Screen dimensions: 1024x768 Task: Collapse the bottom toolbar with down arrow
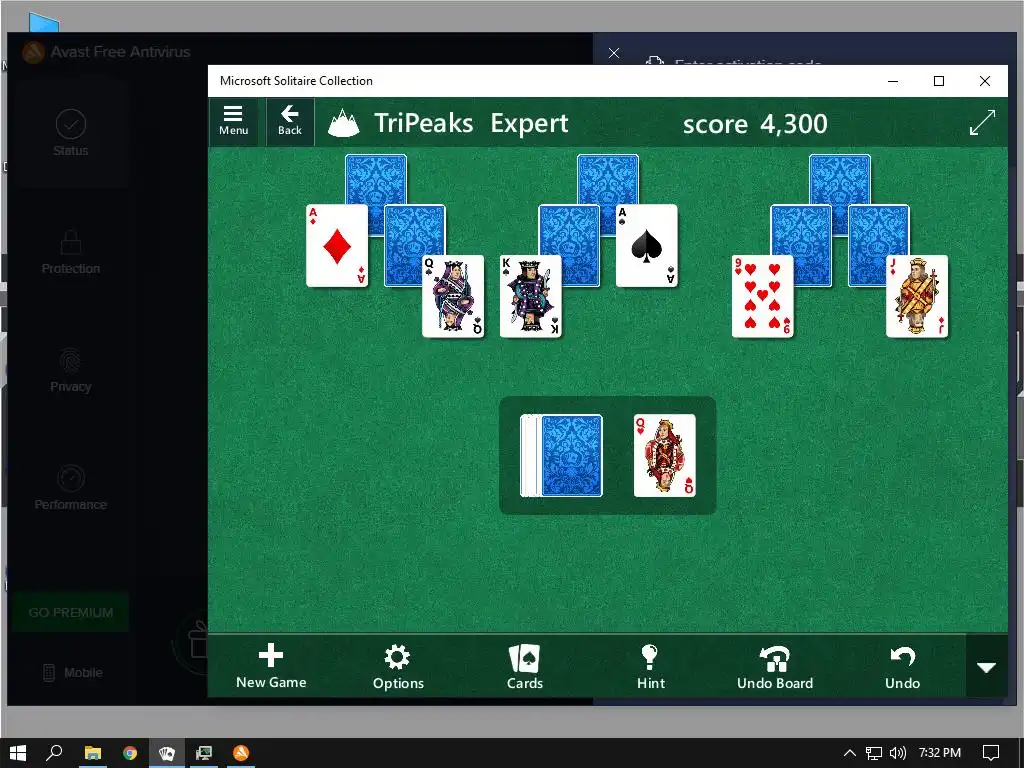(x=986, y=667)
